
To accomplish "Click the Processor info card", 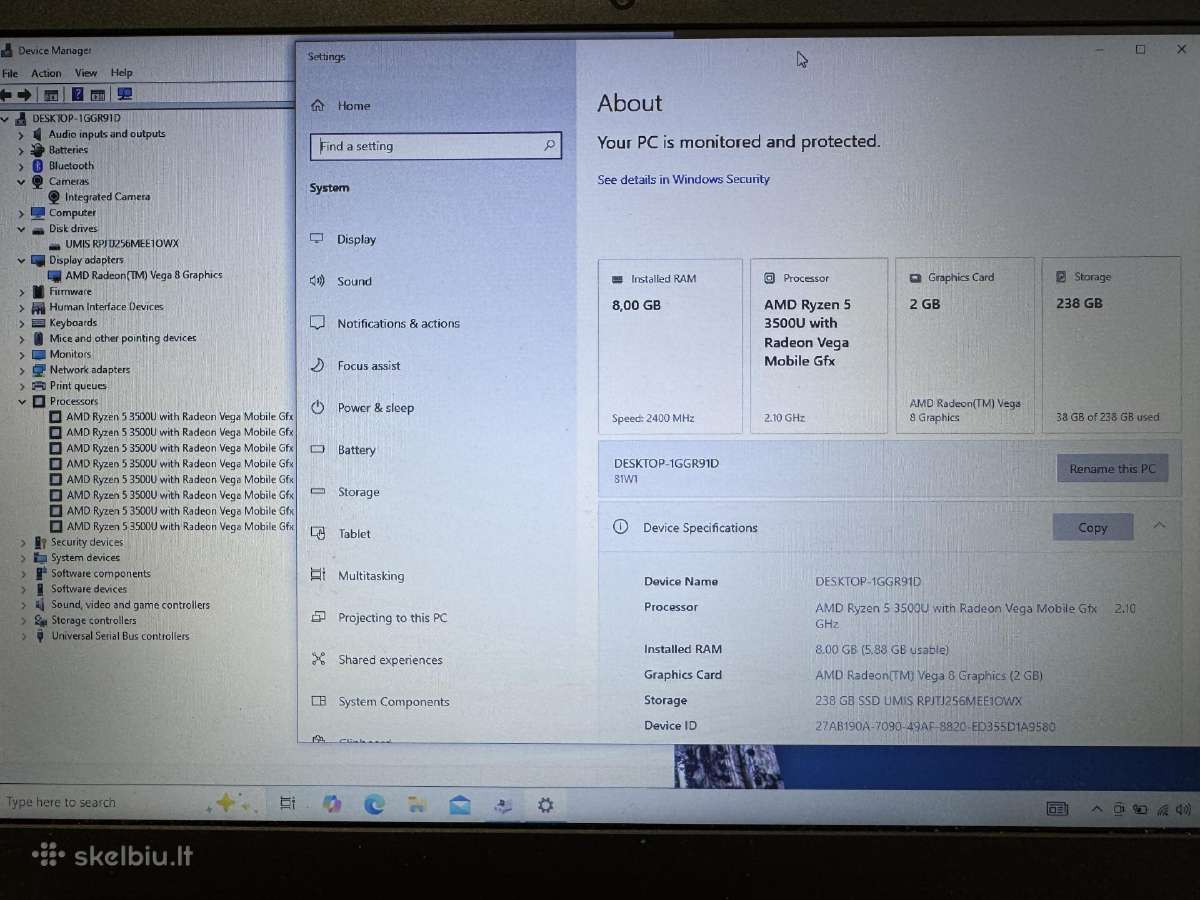I will [819, 346].
